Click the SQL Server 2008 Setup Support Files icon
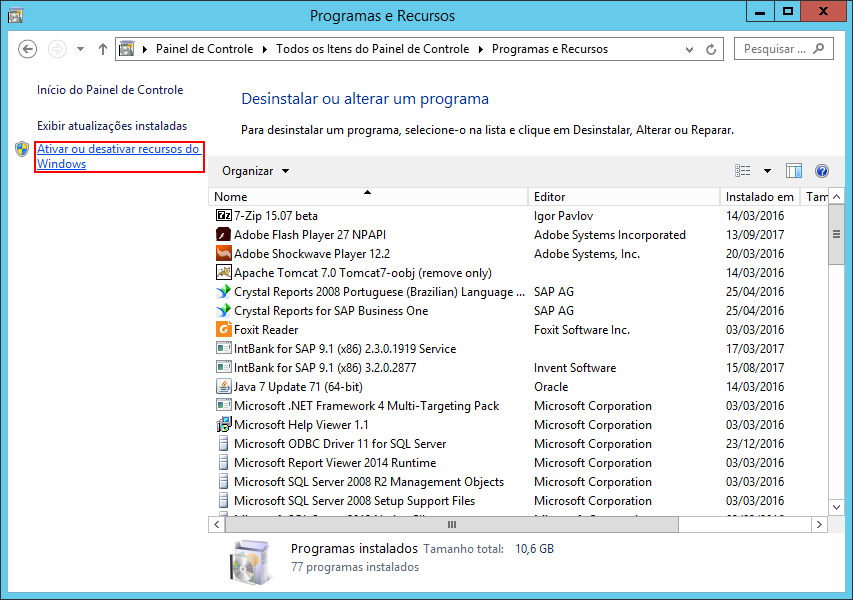 click(224, 501)
